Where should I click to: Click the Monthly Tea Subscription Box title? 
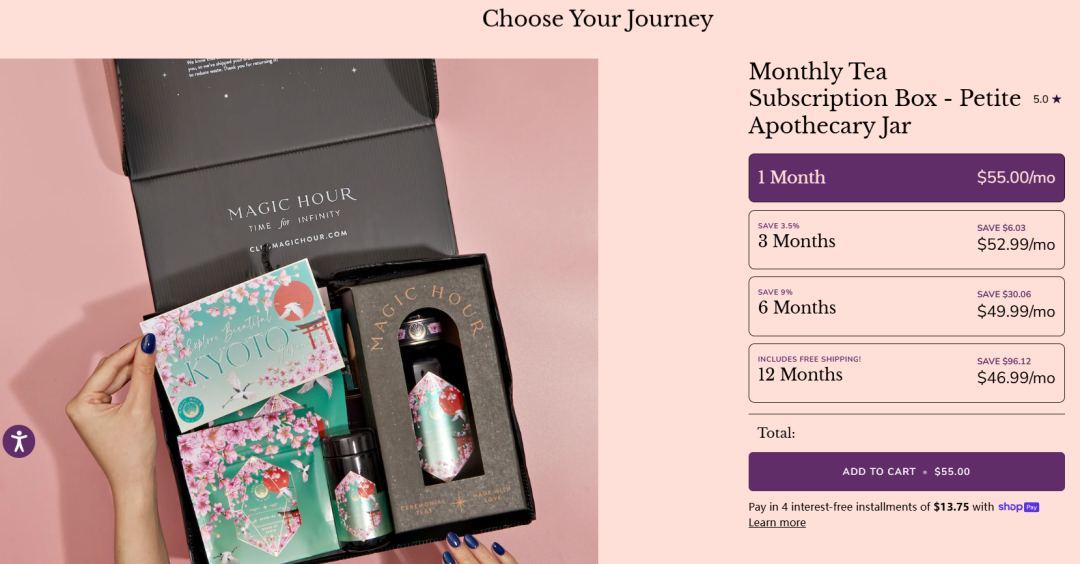(x=884, y=98)
